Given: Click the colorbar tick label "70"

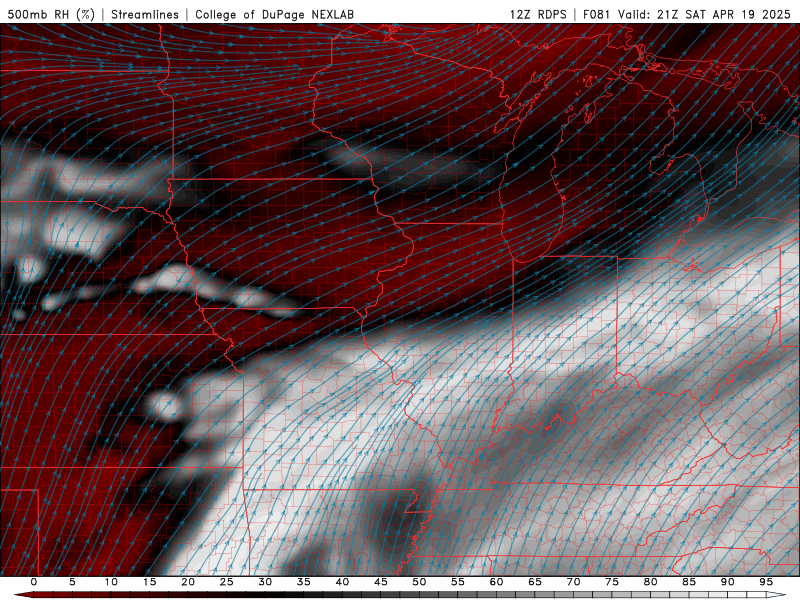Looking at the screenshot, I should tap(573, 582).
